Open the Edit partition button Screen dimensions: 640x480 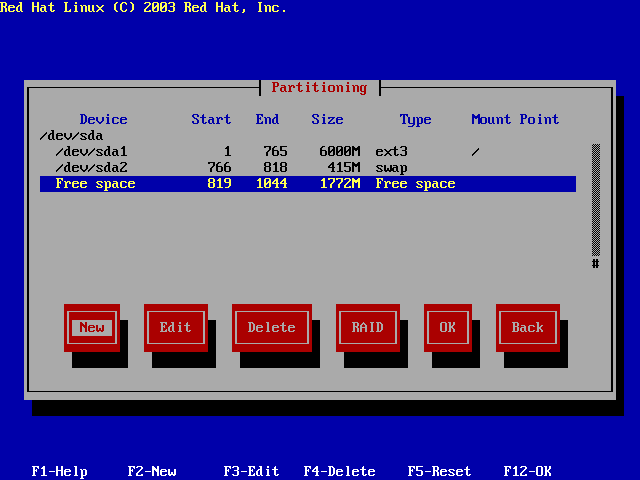(176, 327)
